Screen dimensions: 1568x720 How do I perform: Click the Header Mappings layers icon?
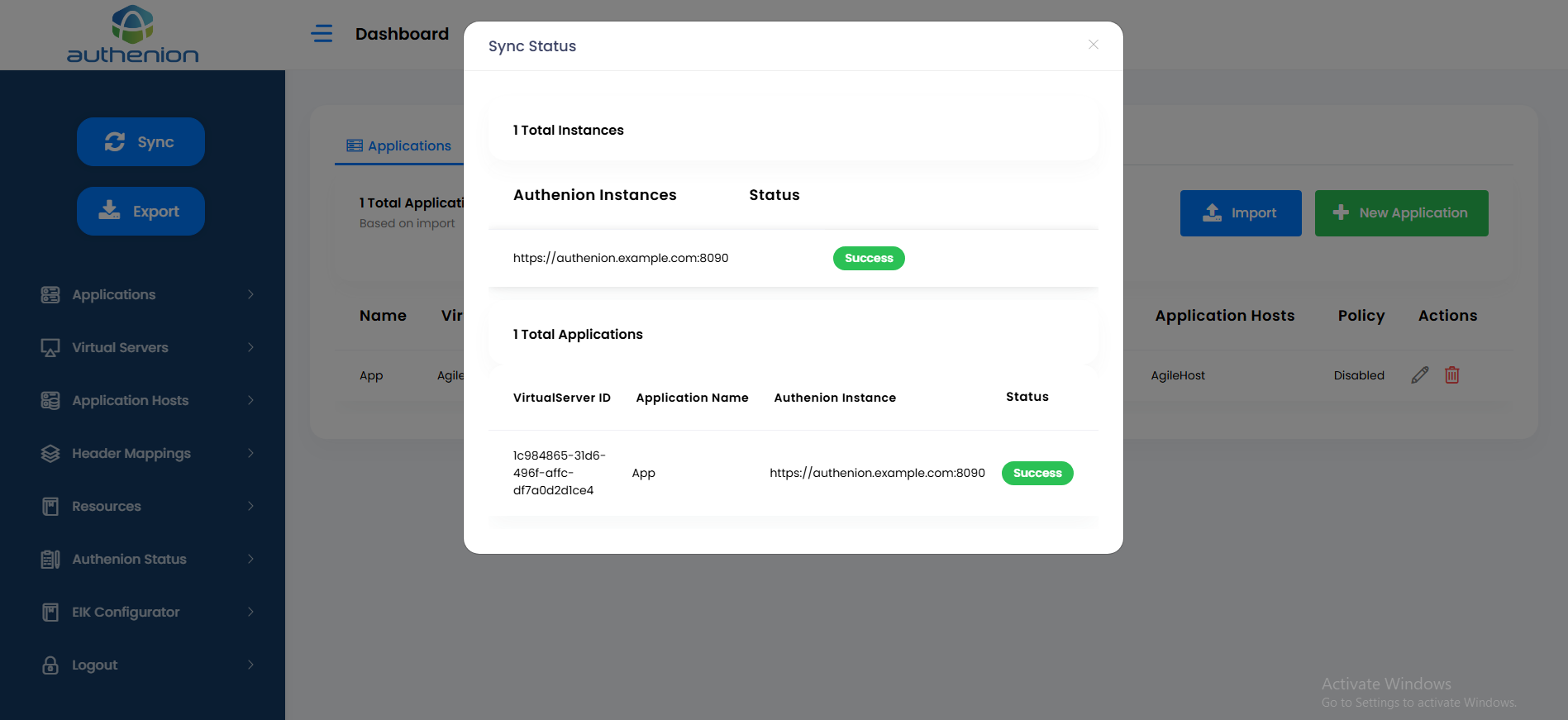tap(50, 454)
